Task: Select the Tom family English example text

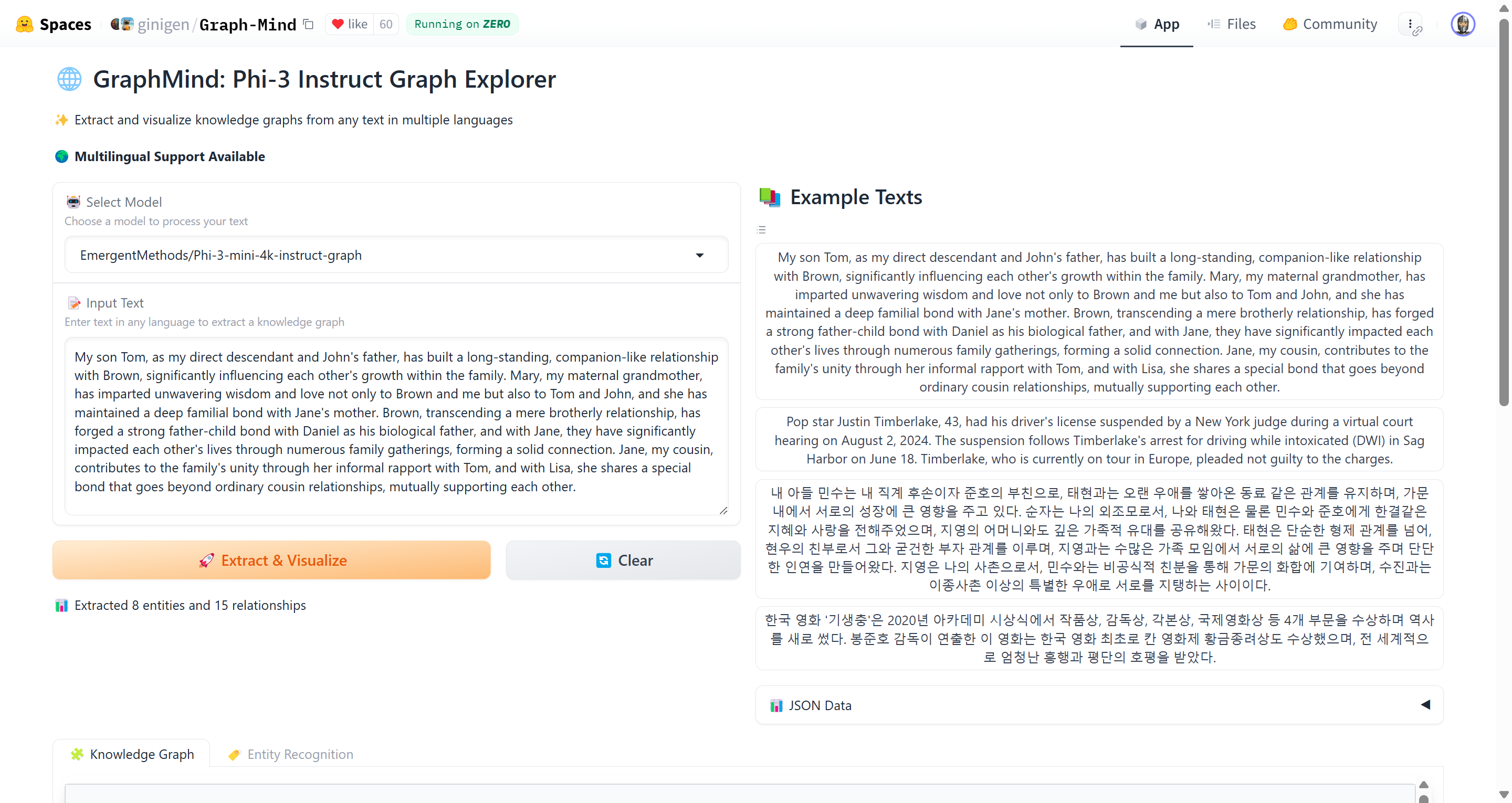Action: coord(1099,322)
